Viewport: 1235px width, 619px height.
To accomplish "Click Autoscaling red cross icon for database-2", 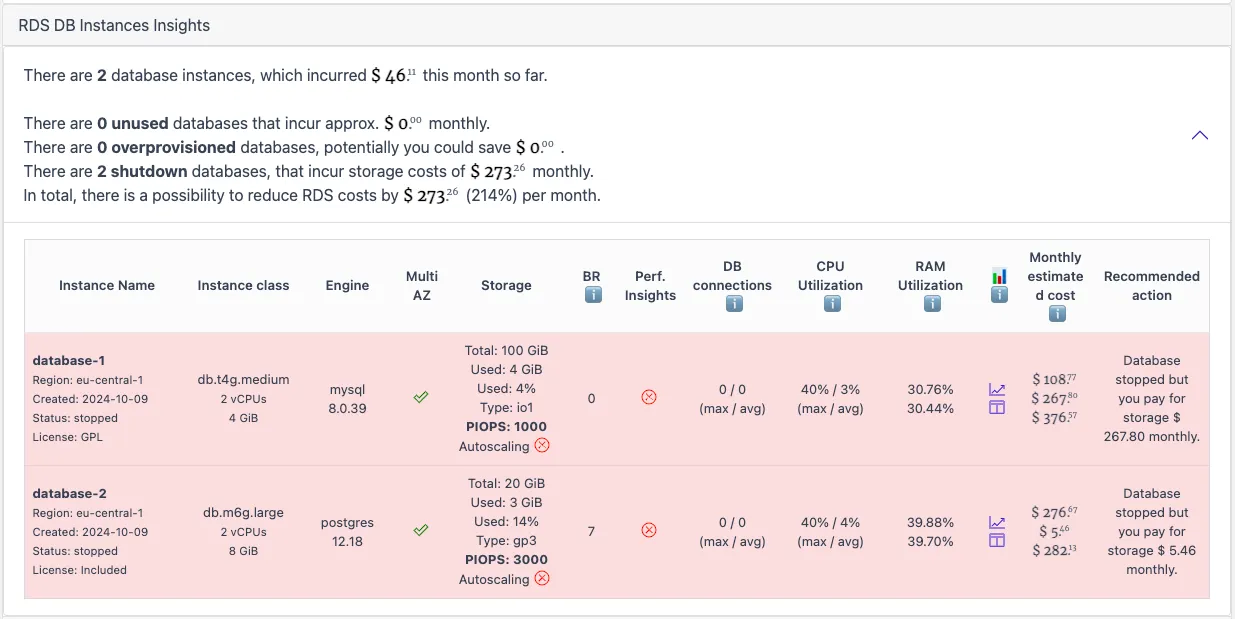I will click(542, 578).
